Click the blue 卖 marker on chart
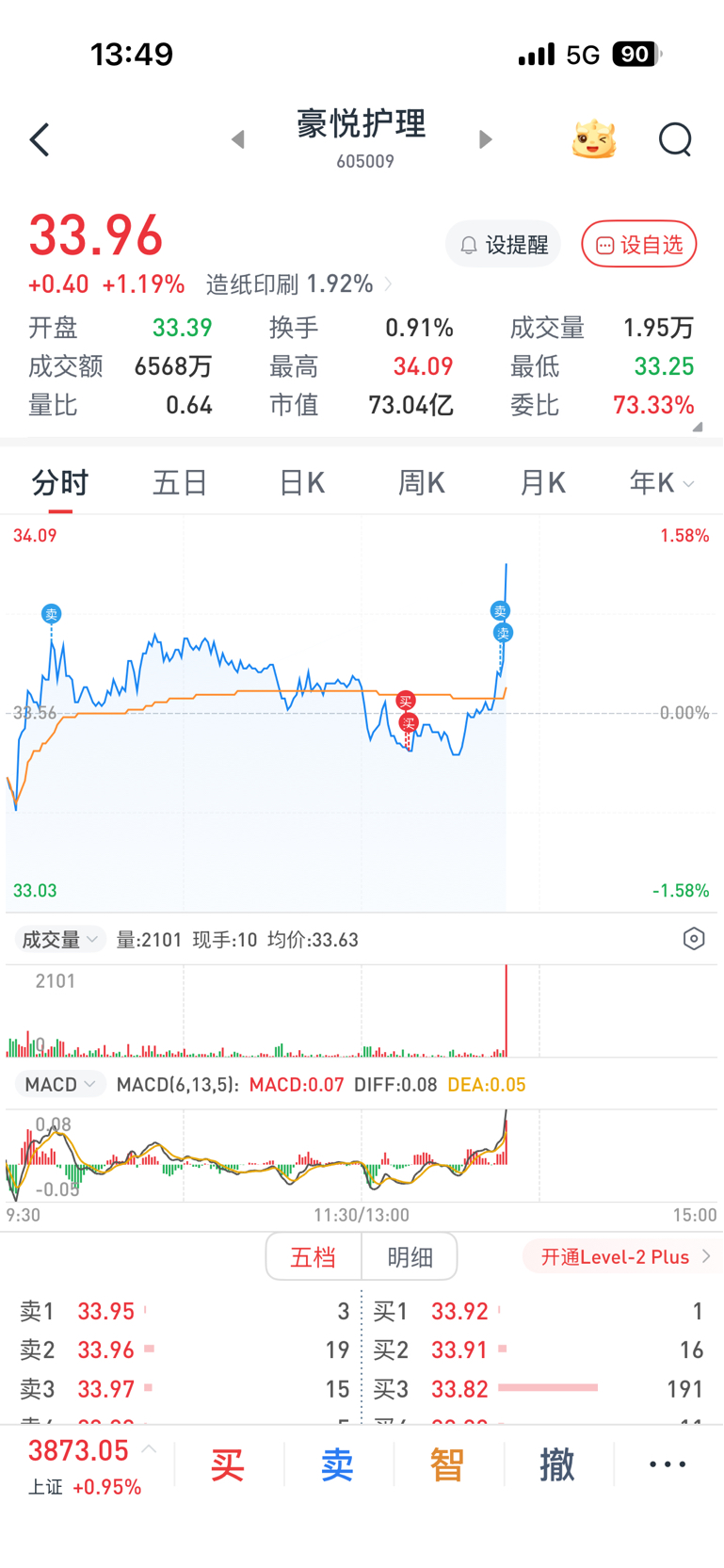 point(51,614)
